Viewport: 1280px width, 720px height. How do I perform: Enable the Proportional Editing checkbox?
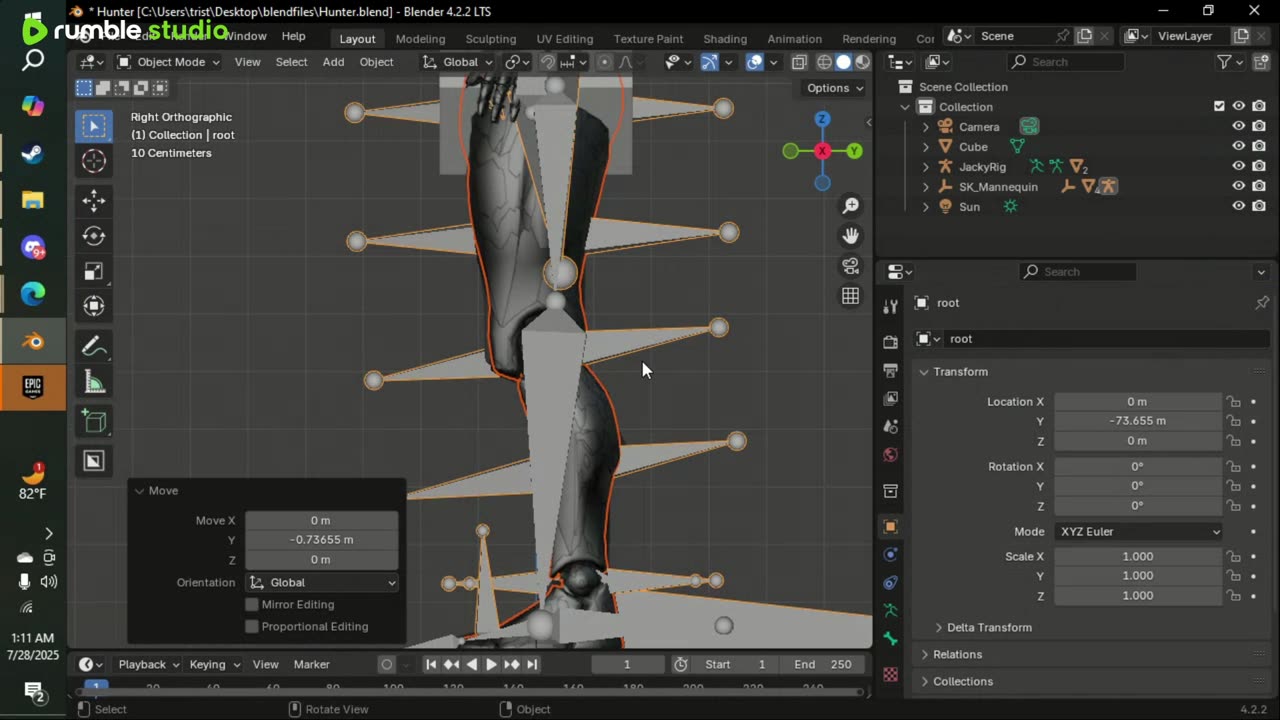[x=252, y=627]
